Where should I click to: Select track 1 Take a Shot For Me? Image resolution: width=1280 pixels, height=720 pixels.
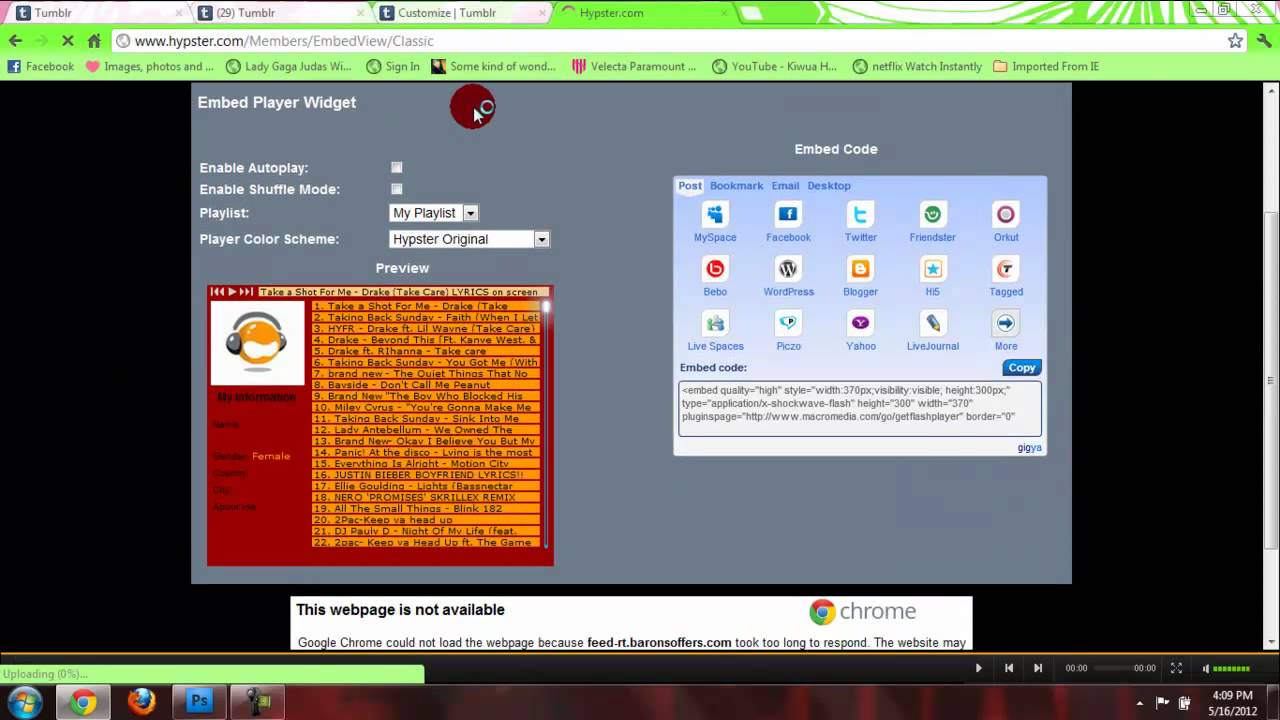click(x=426, y=306)
